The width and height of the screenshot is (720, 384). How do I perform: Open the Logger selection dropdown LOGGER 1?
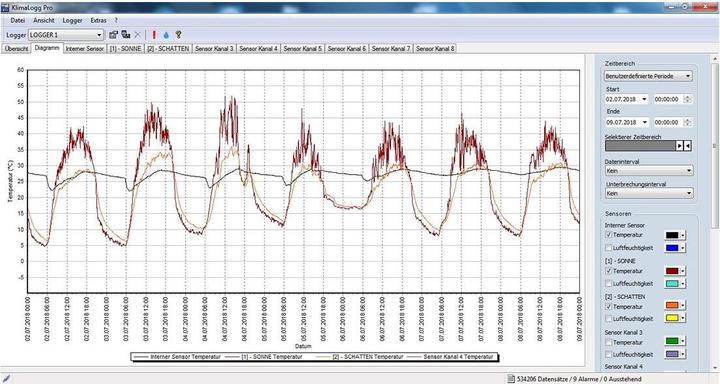pos(66,35)
